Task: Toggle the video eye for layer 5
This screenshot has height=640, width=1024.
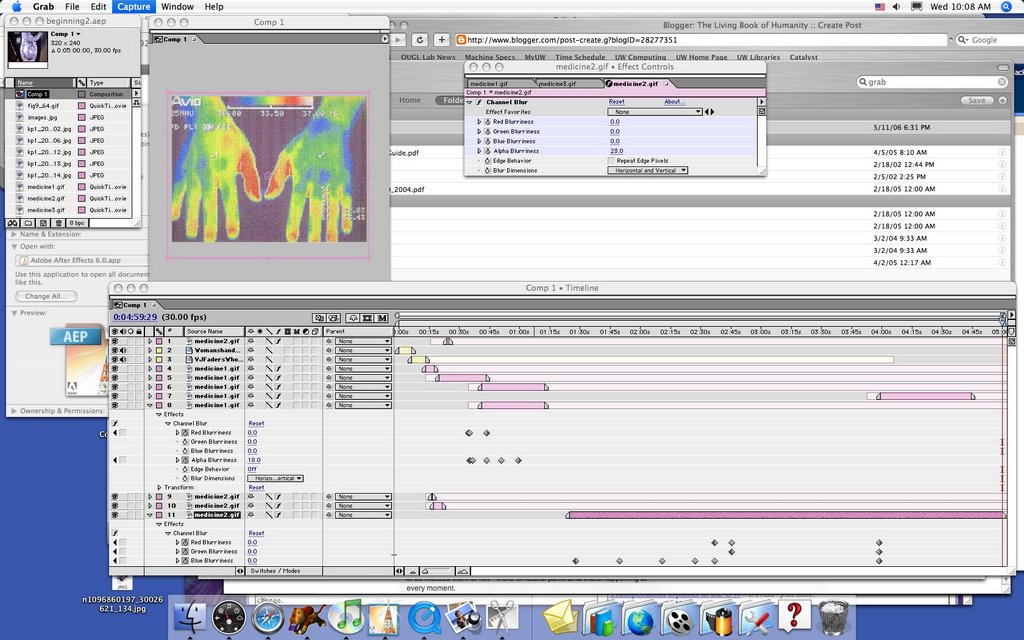Action: tap(115, 378)
